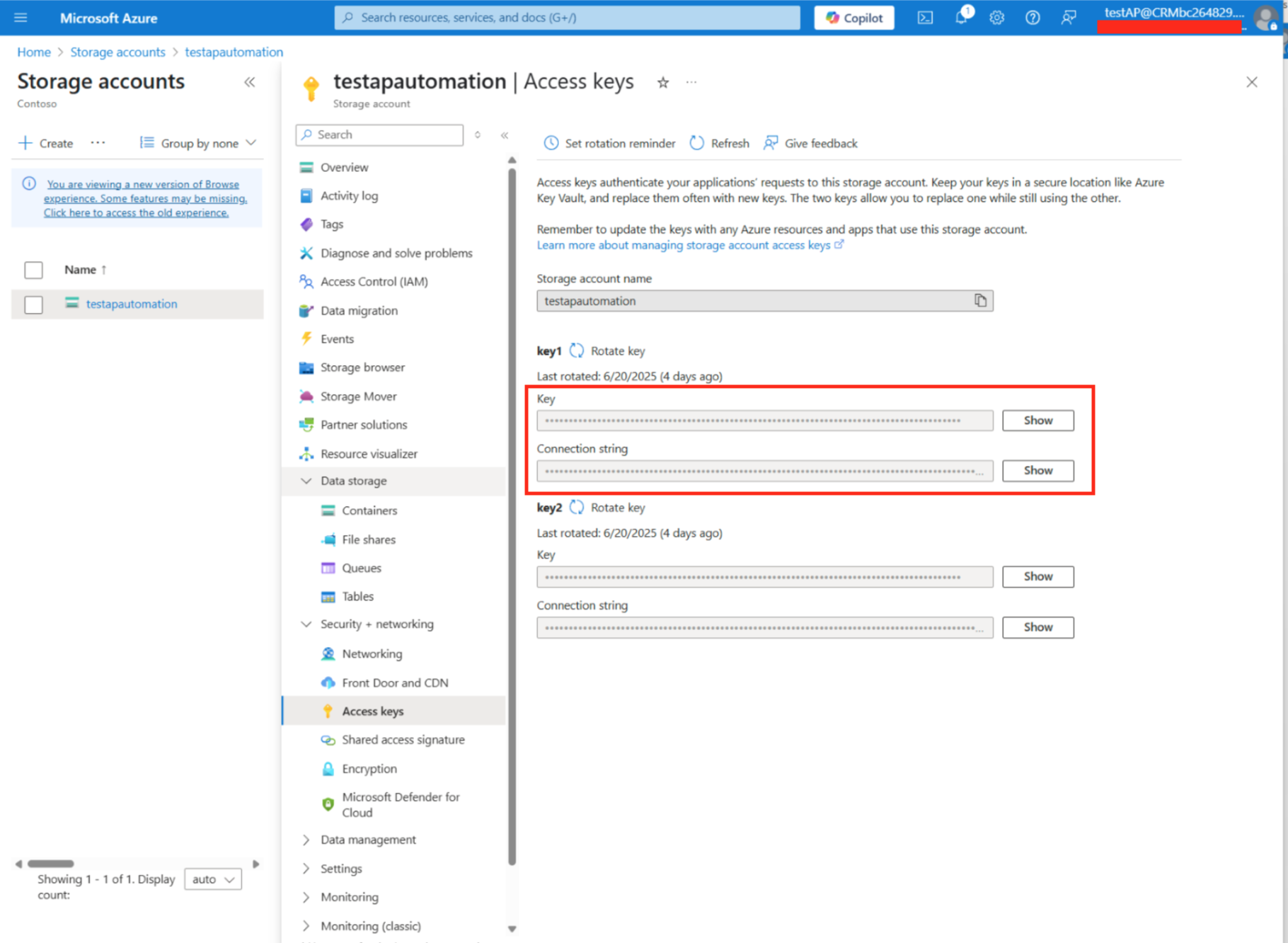Image resolution: width=1288 pixels, height=943 pixels.
Task: Check the testapautomation row checkbox
Action: click(x=33, y=304)
